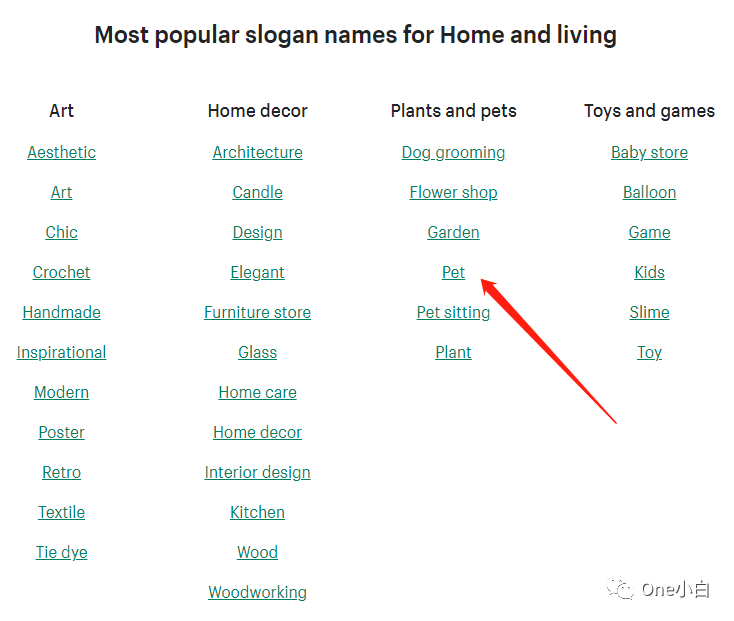
Task: Open the Pet sitting link
Action: point(453,312)
